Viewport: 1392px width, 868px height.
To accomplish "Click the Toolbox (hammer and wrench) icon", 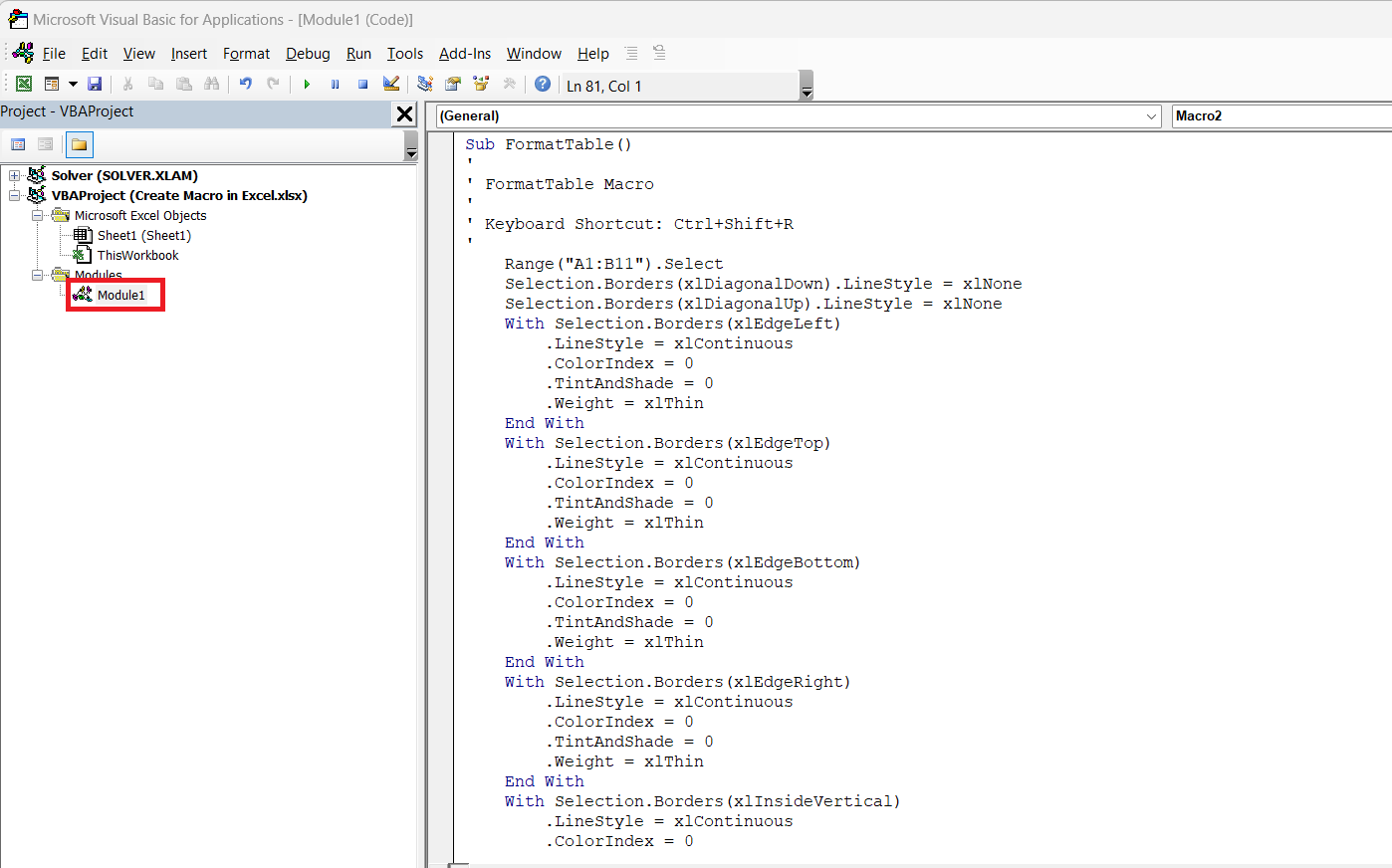I will [x=509, y=85].
